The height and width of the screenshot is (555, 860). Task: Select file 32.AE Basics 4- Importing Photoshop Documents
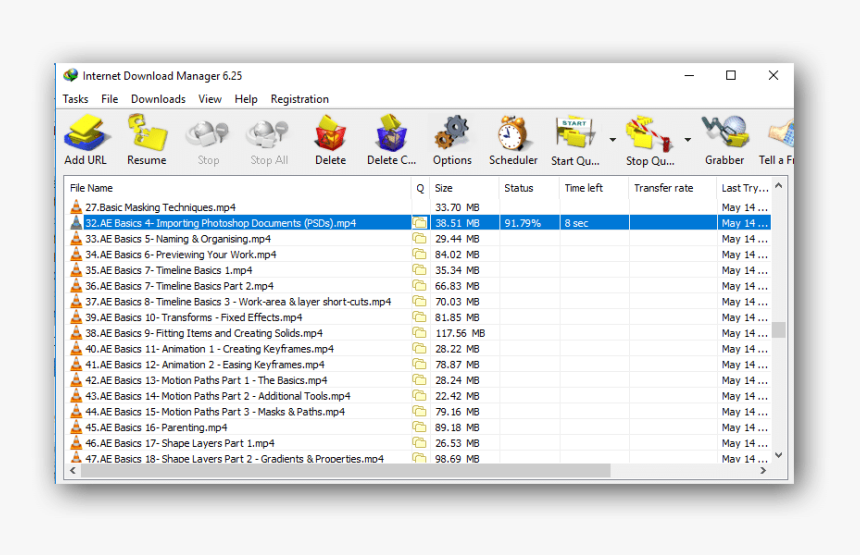coord(220,223)
